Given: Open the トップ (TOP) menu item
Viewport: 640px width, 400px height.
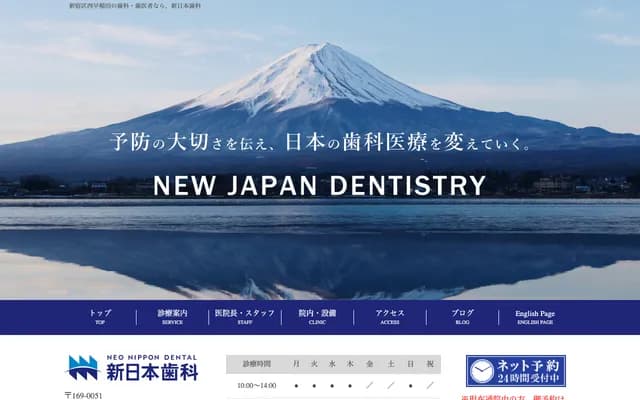Looking at the screenshot, I should coord(100,317).
